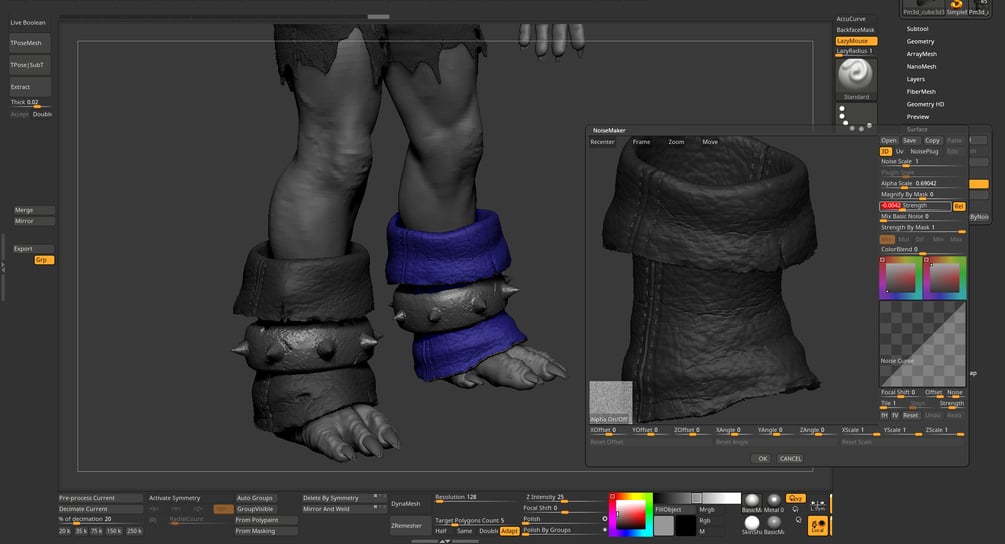Select the Metal 01 material sphere
The image size is (1005, 544).
774,503
